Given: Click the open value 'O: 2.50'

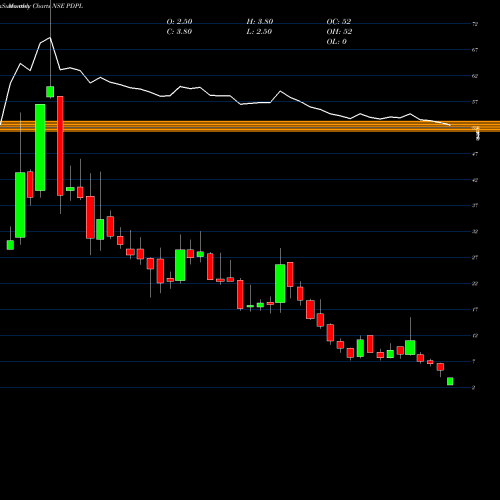Looking at the screenshot, I should point(179,21).
